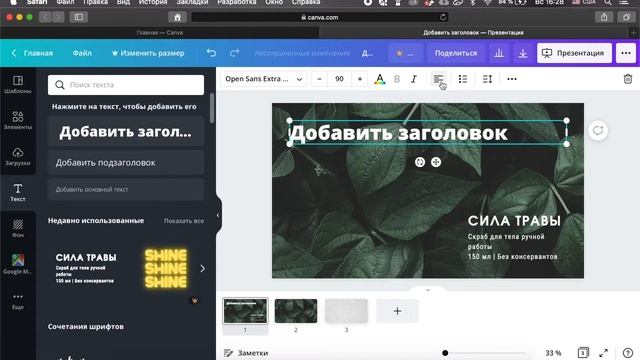Open the Google Maps sidebar item
The height and width of the screenshot is (360, 640).
[x=18, y=264]
